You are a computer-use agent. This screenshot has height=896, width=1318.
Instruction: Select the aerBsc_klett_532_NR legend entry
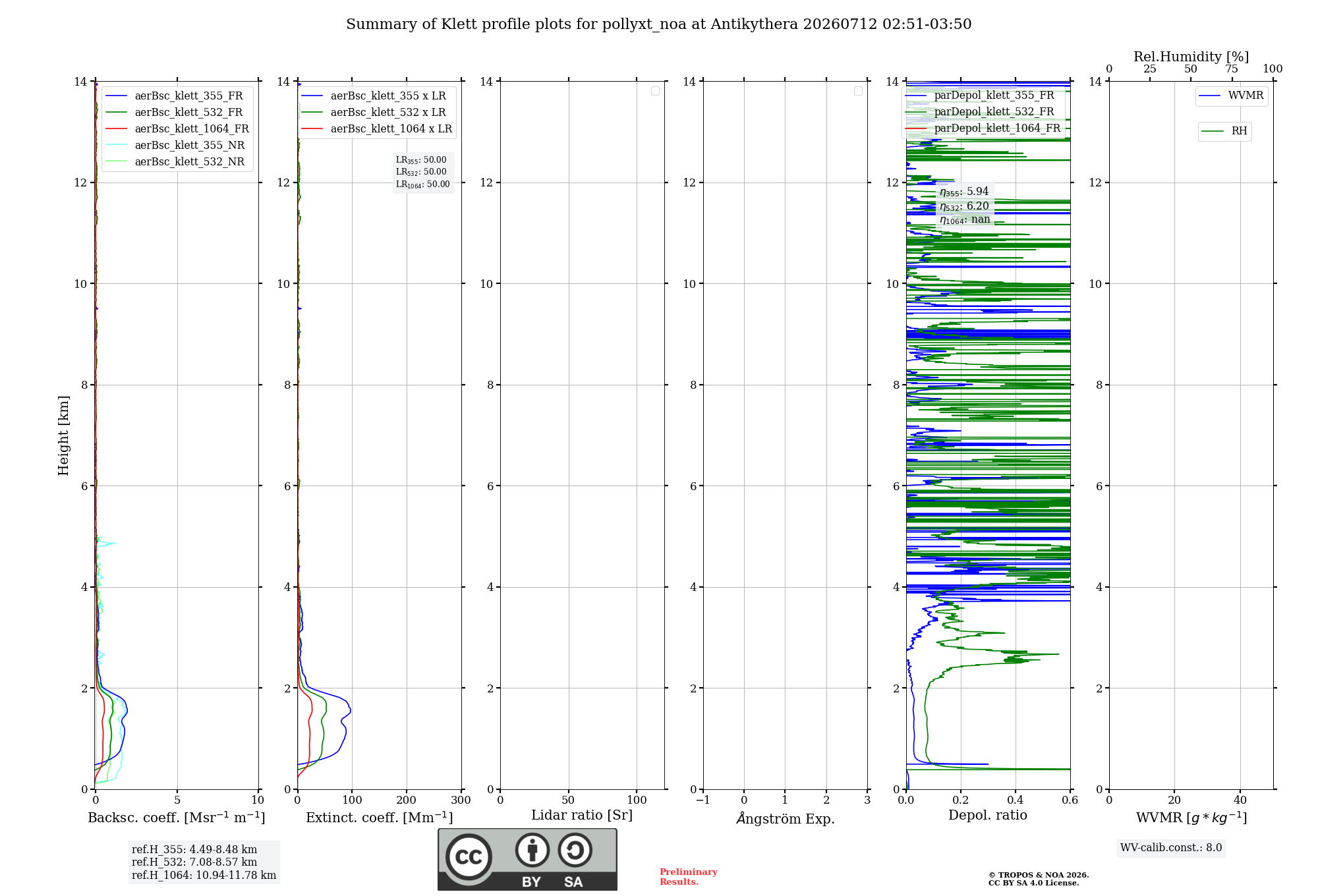(175, 162)
